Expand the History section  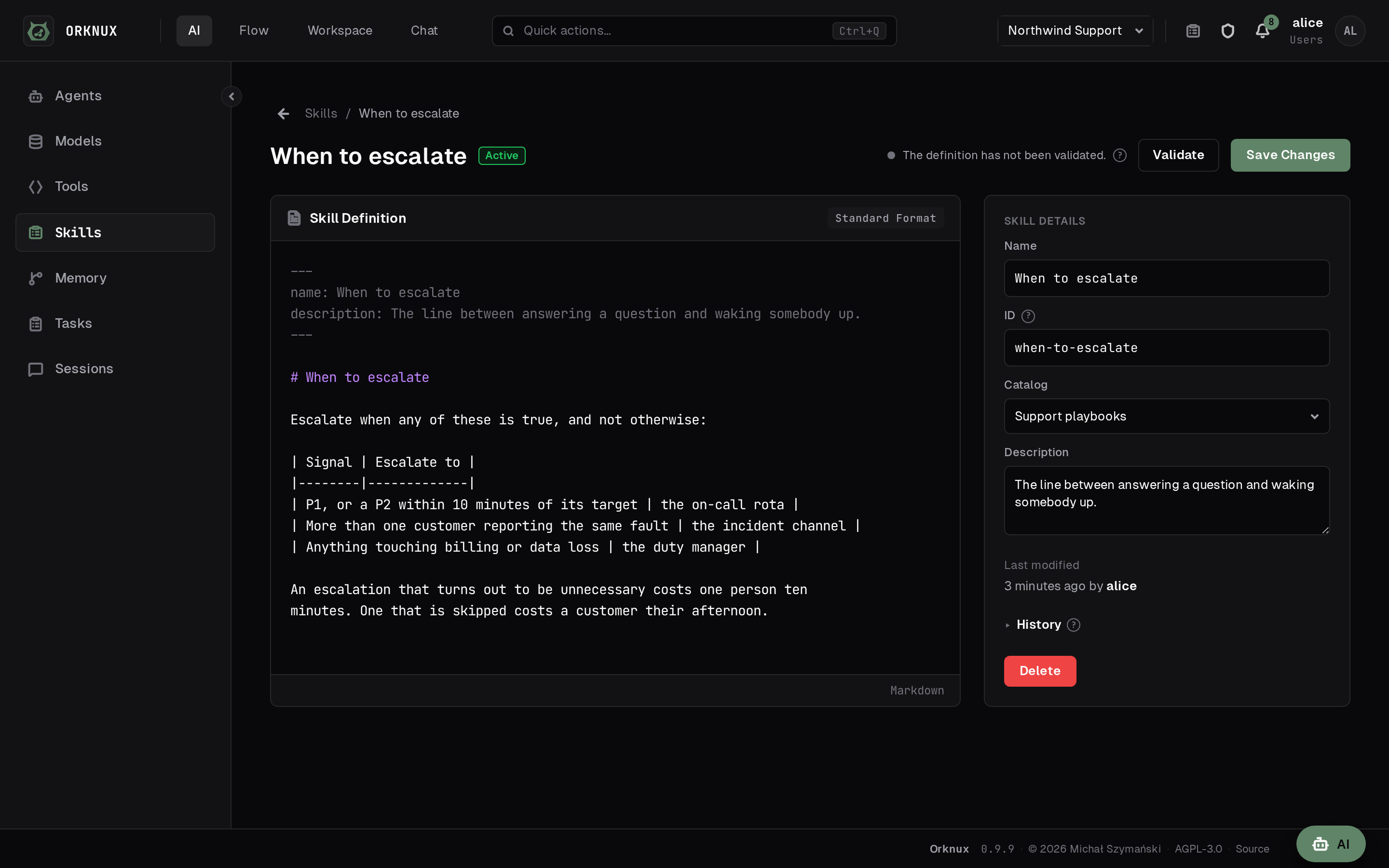[x=1038, y=624]
